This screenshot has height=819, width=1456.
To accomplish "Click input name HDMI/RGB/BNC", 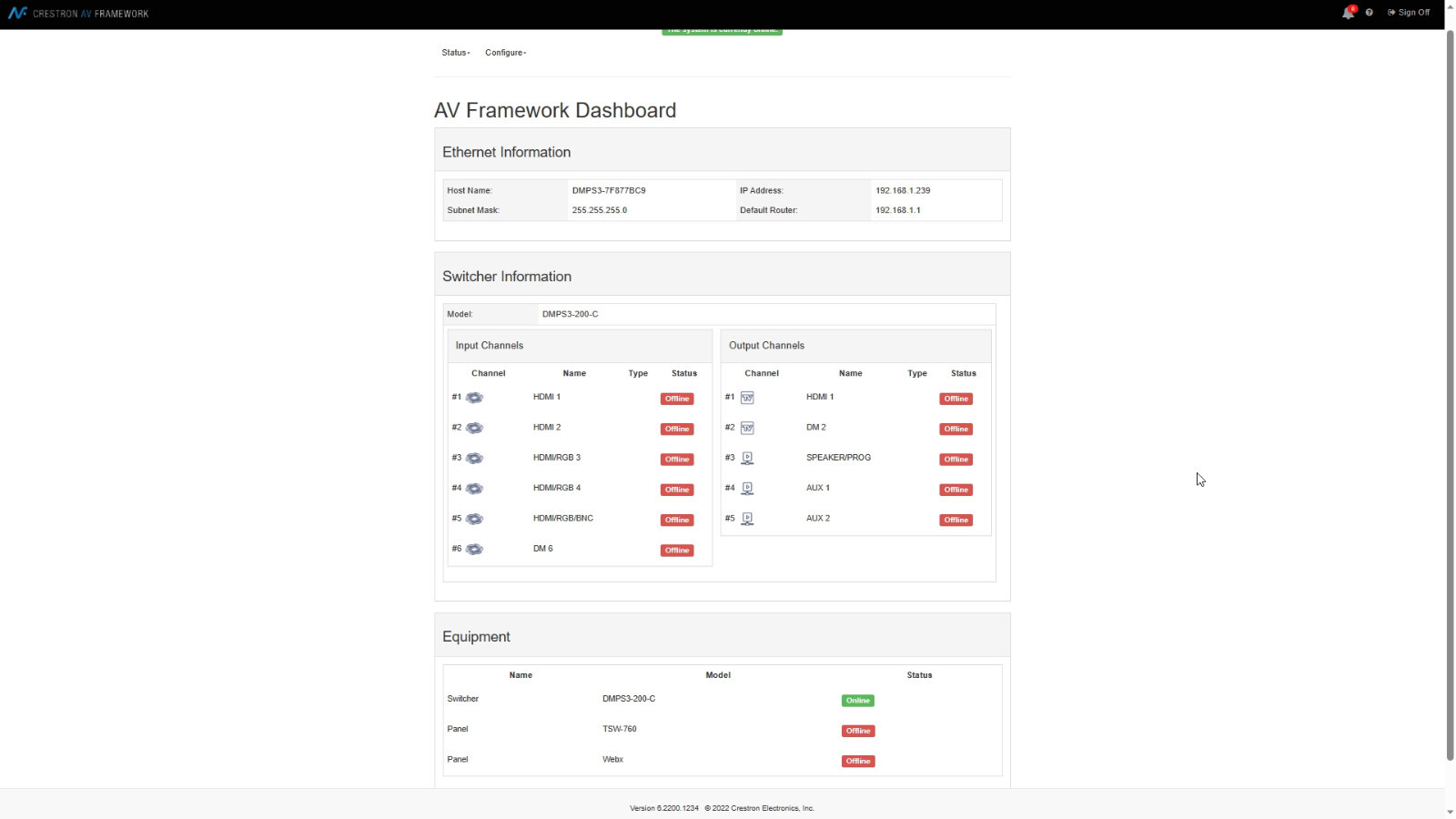I will [563, 519].
